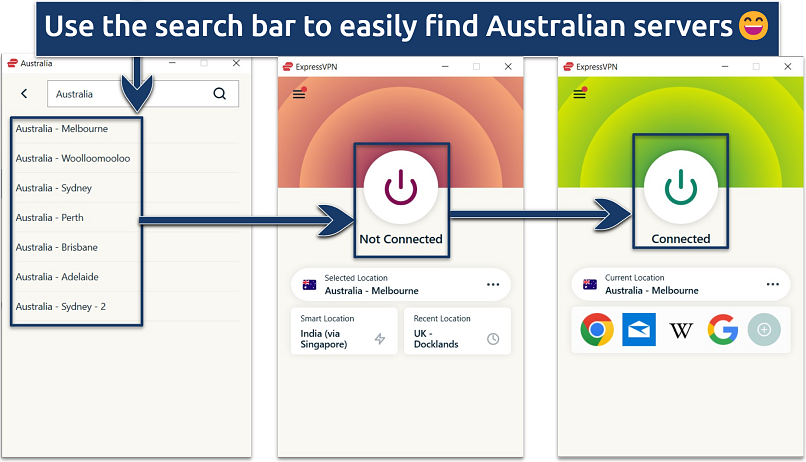Maximize the Connected ExpressVPN window
806x462 pixels.
click(x=756, y=66)
